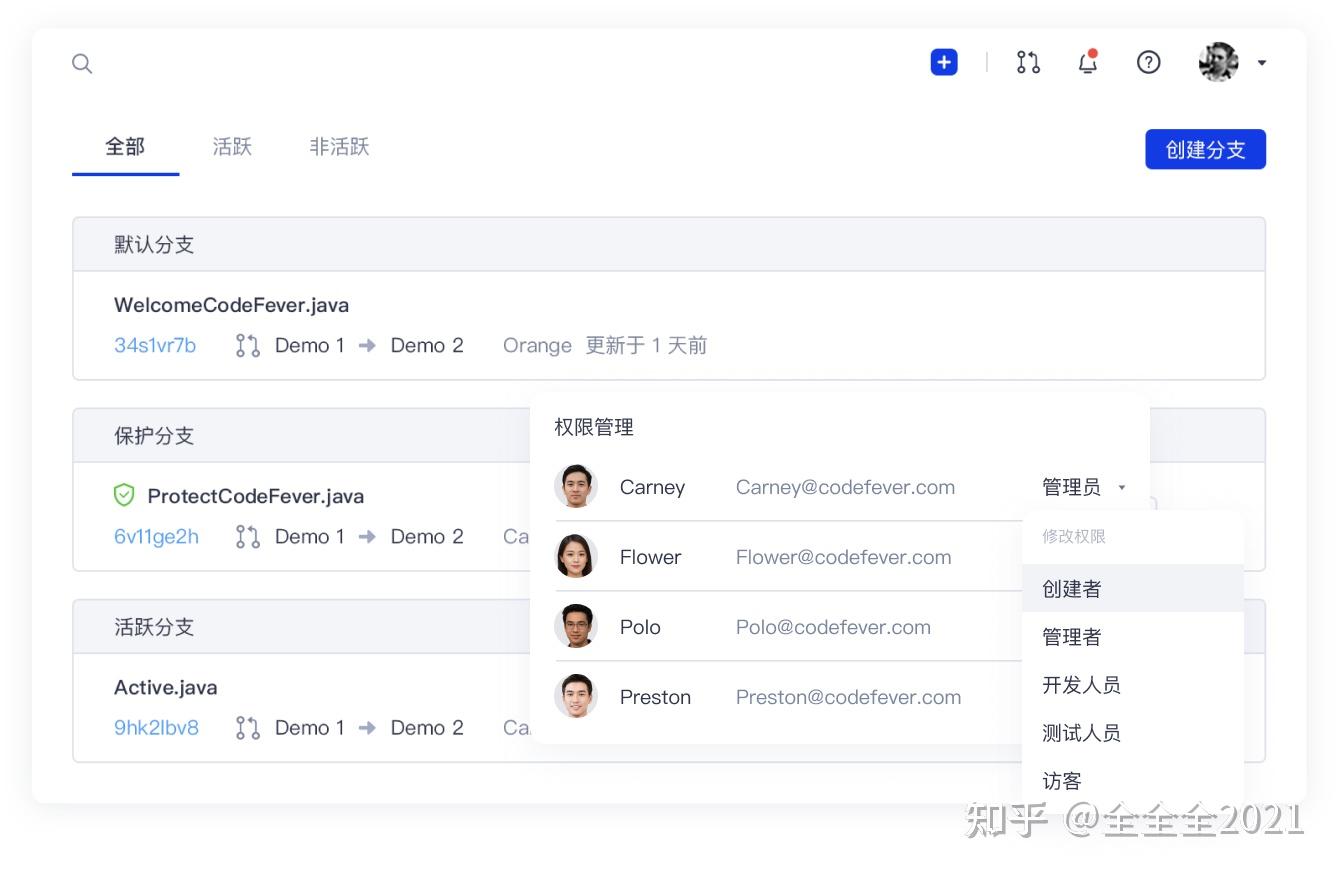The image size is (1340, 874).
Task: Click Polo's avatar in 权限管理
Action: [x=576, y=626]
